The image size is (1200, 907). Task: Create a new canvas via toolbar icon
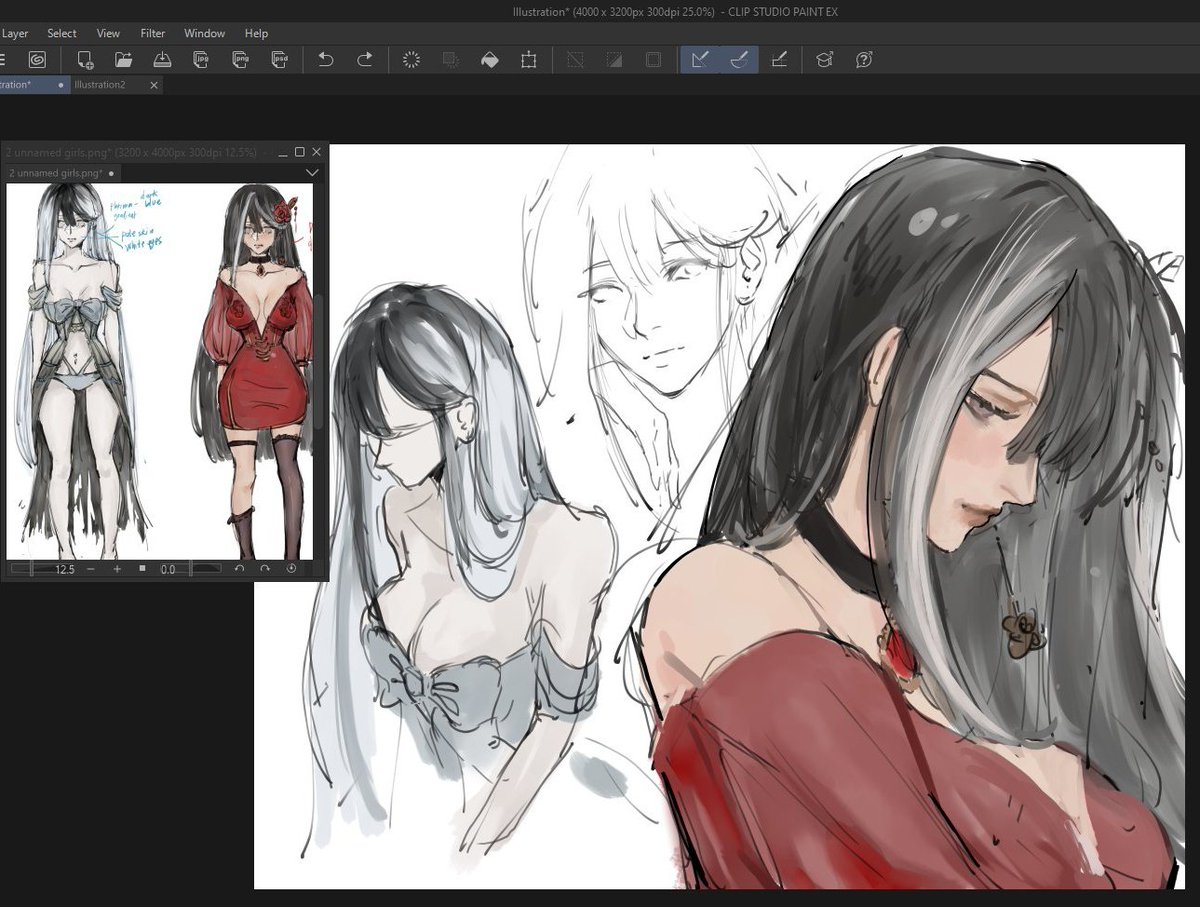click(x=86, y=60)
